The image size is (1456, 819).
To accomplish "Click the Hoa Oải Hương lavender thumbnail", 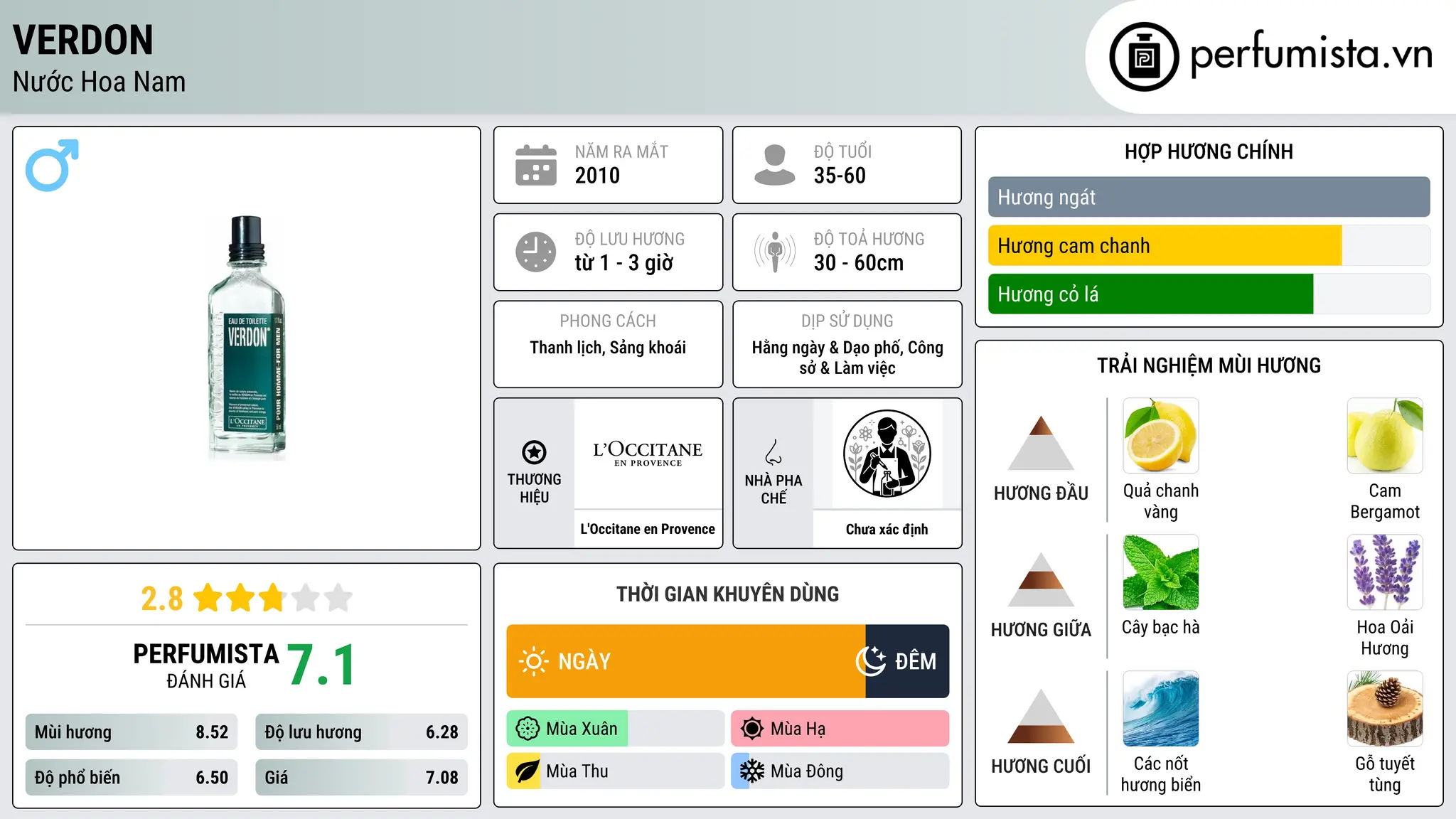I will 1384,572.
